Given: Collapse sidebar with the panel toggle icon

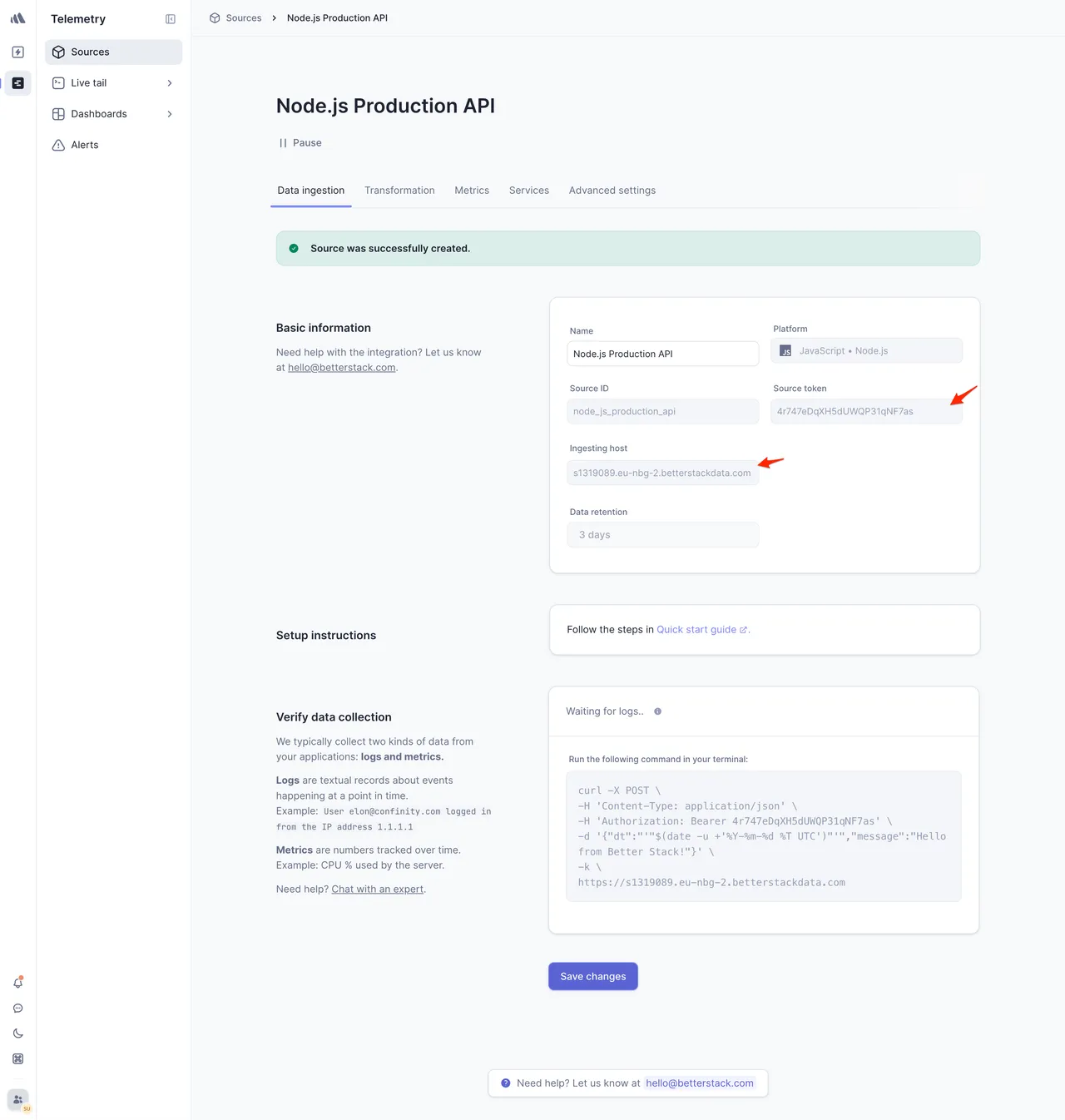Looking at the screenshot, I should (171, 19).
